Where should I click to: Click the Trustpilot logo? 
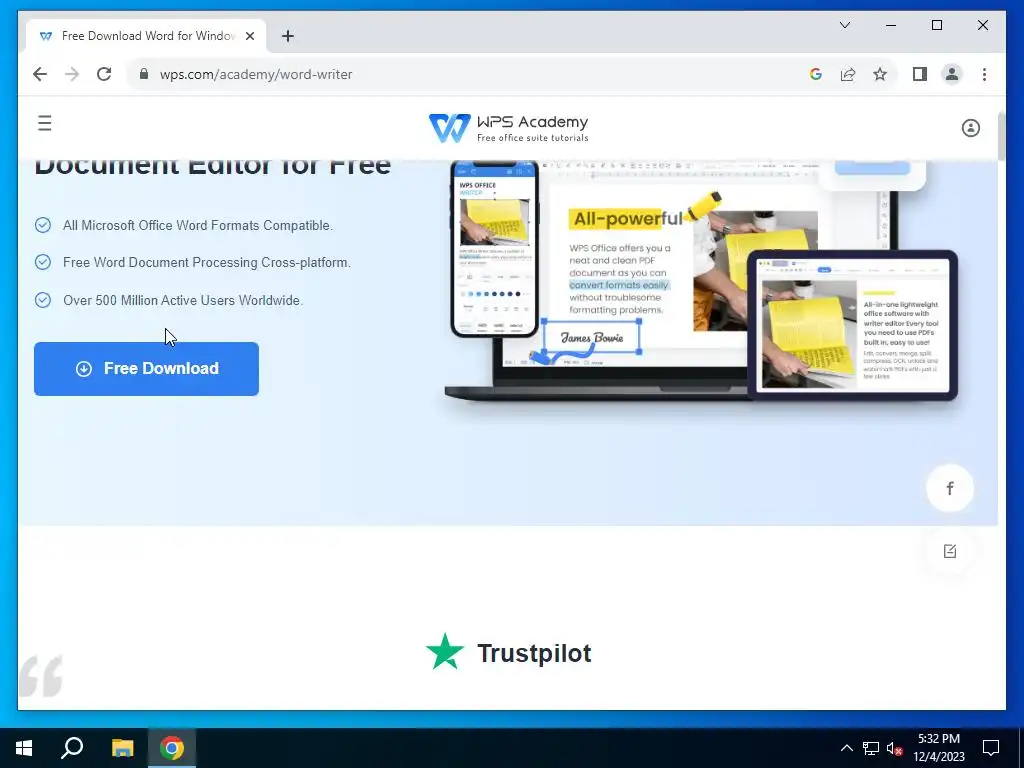[x=509, y=652]
